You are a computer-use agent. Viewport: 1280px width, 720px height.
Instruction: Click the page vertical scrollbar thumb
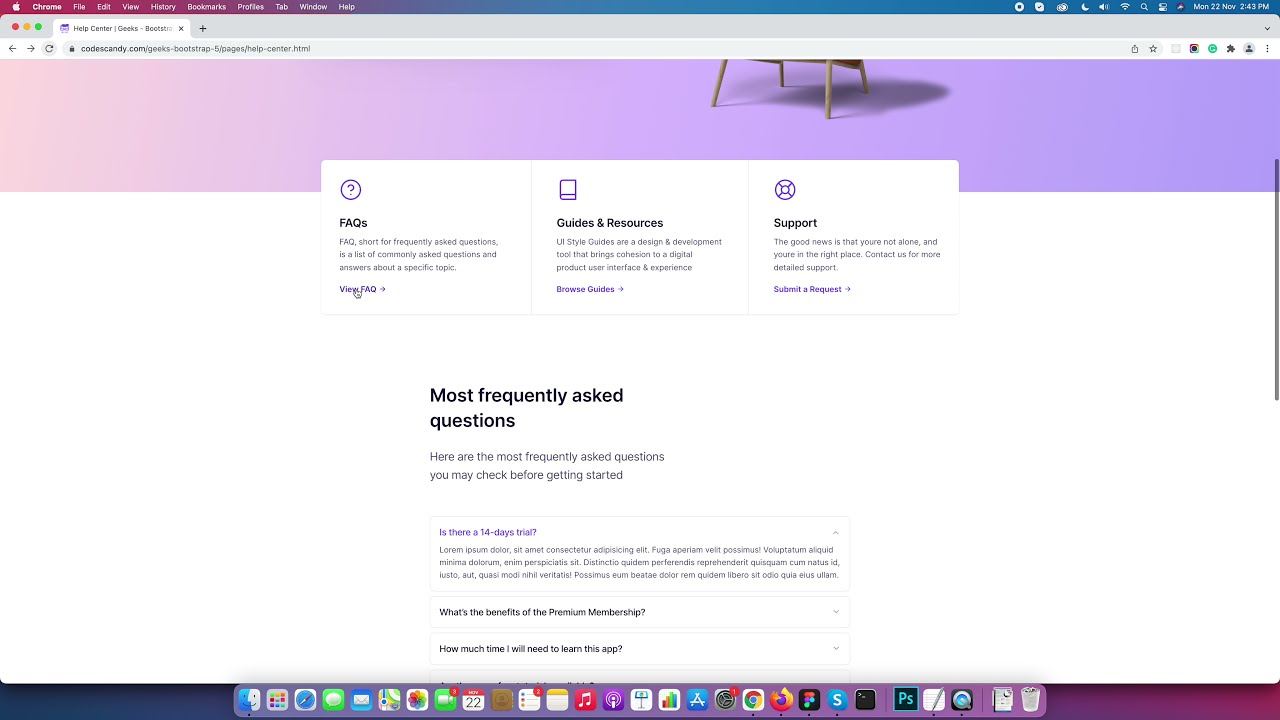1276,280
